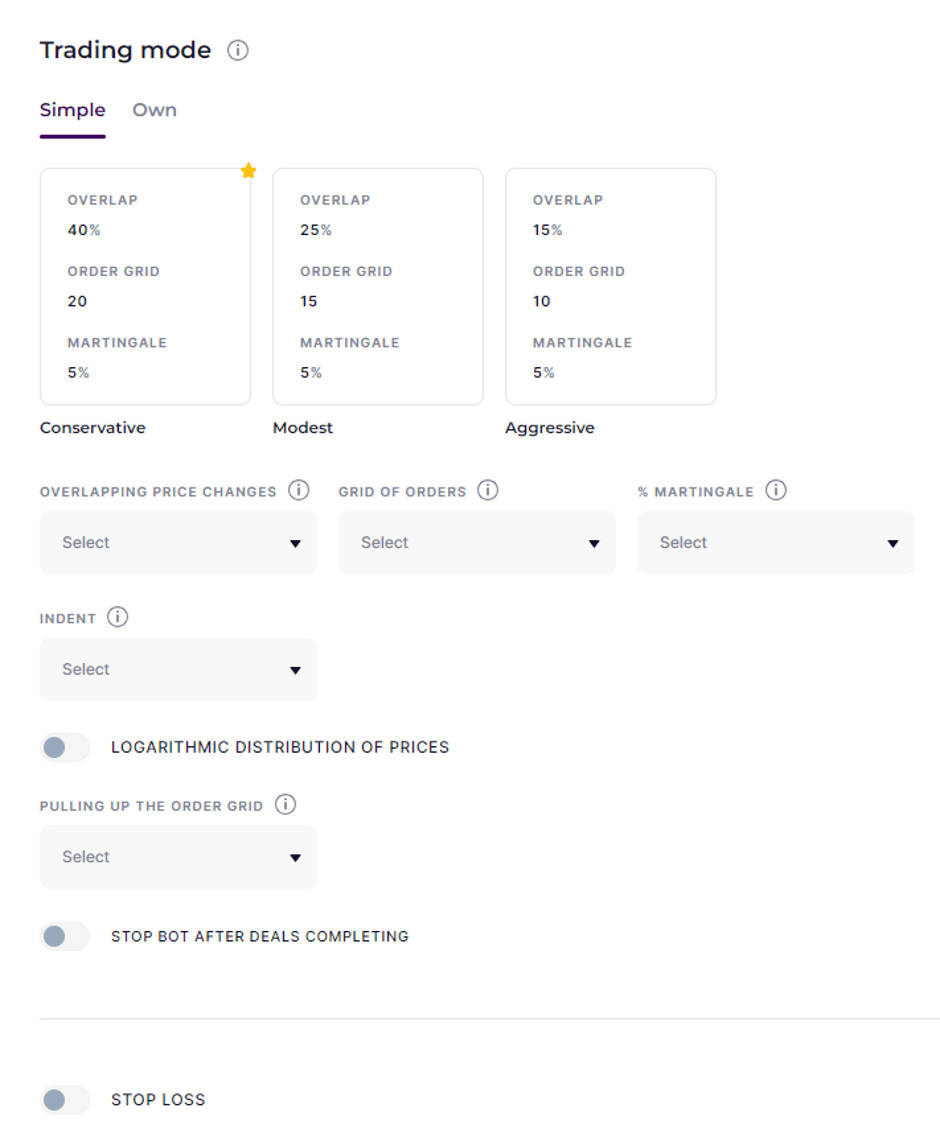Screen dimensions: 940x1137
Task: Click 'LOGARITHMIC DISTRIBUTION OF PRICES' label
Action: click(x=280, y=748)
